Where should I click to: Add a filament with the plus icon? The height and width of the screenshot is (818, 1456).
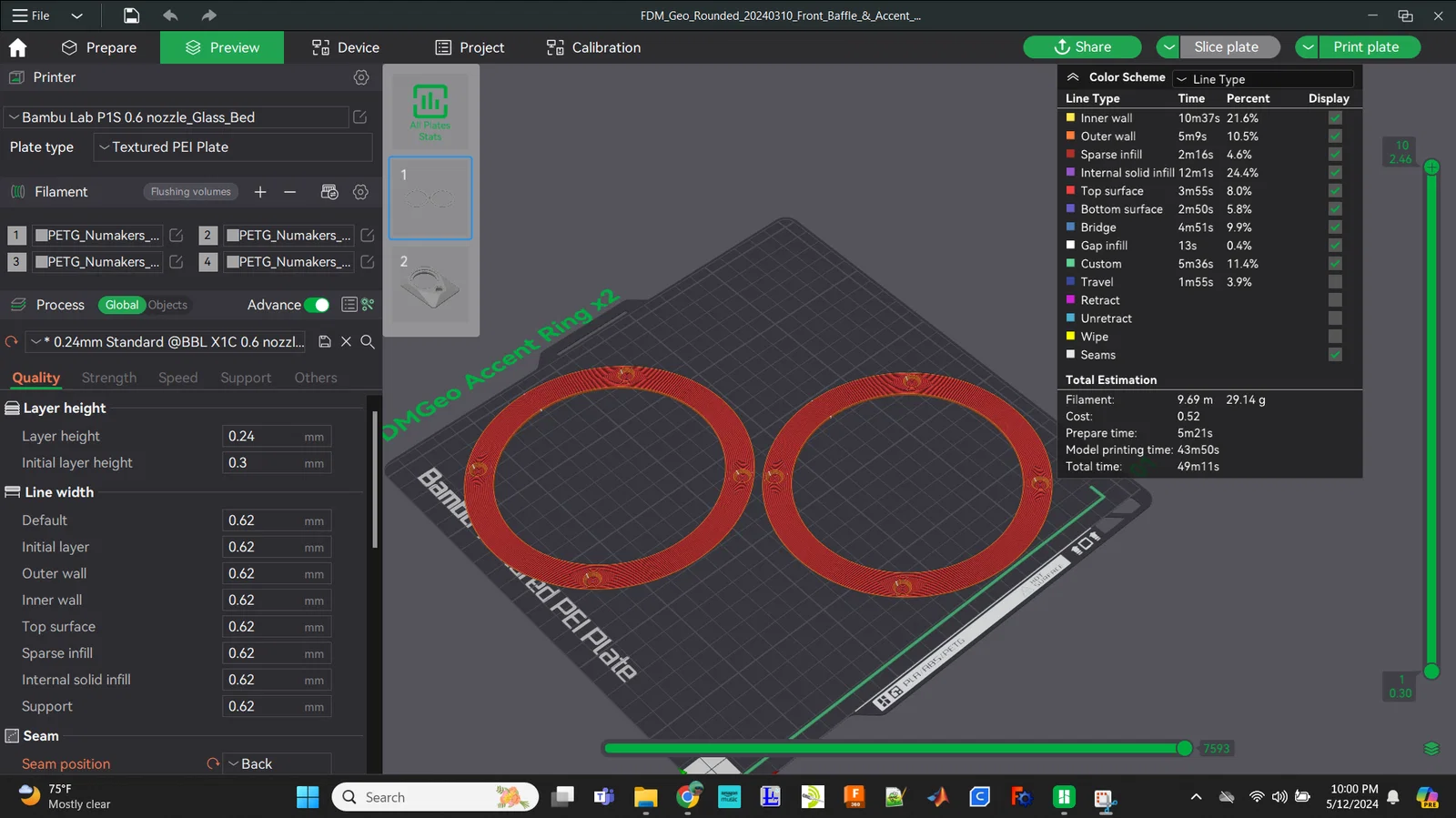260,192
